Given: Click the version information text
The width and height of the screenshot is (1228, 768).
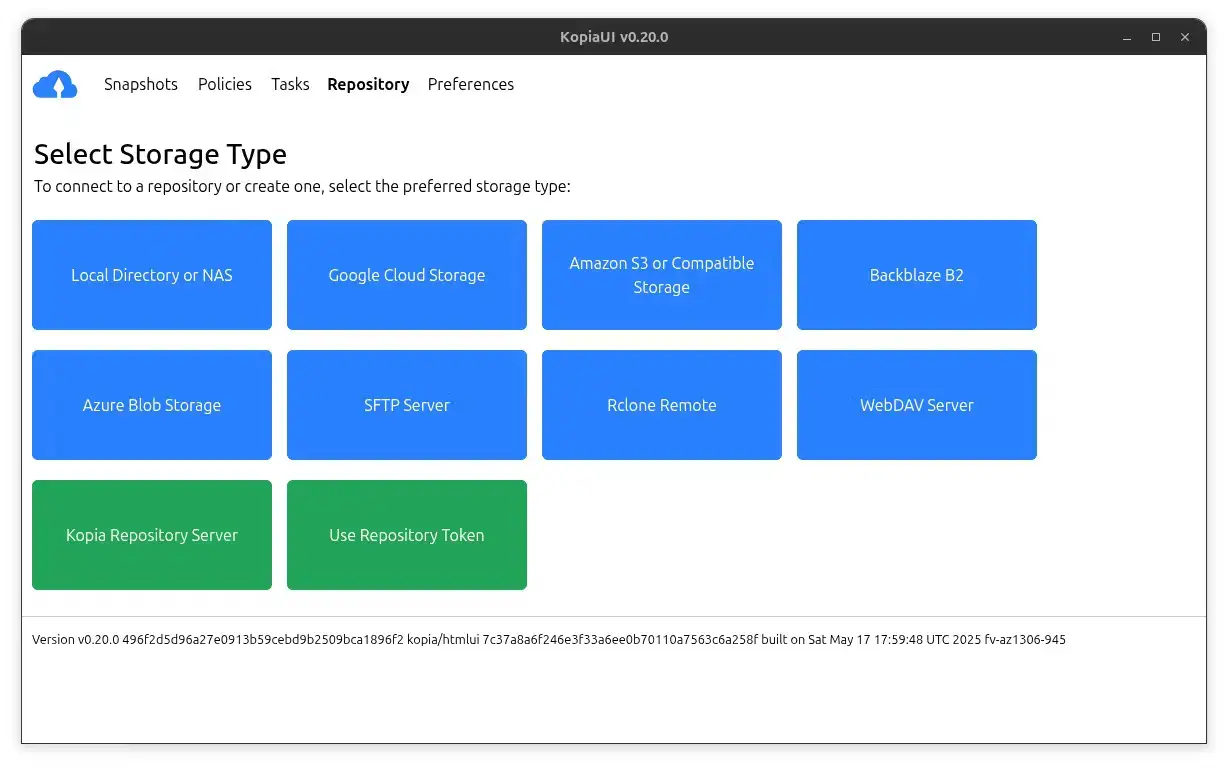Looking at the screenshot, I should pos(549,639).
